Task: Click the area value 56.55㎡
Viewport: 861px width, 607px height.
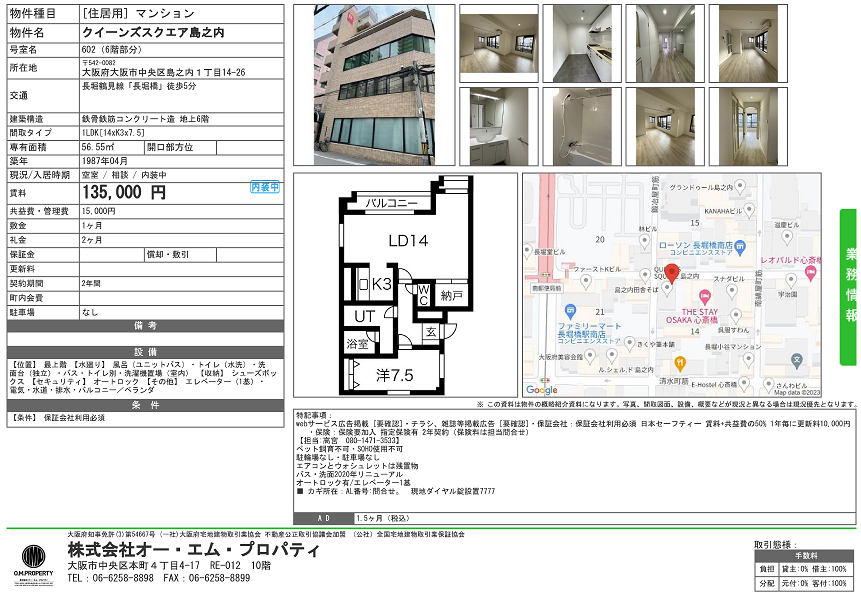Action: pos(98,147)
